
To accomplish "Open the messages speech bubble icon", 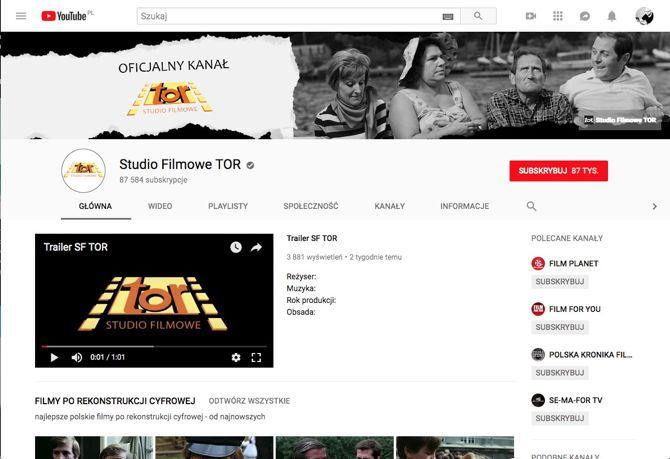I will tap(585, 16).
